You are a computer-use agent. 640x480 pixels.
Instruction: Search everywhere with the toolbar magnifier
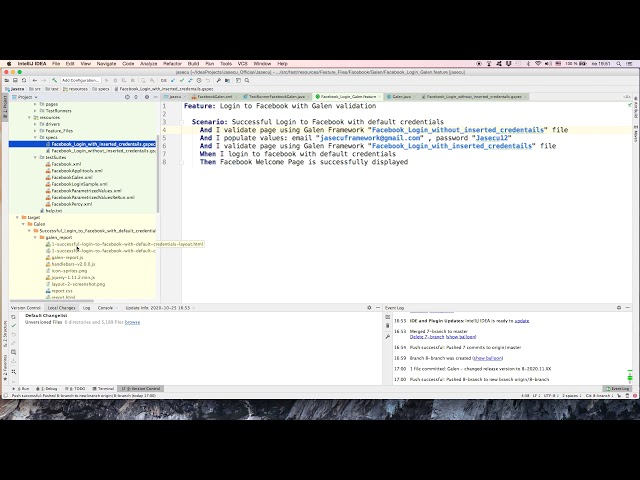[x=247, y=80]
